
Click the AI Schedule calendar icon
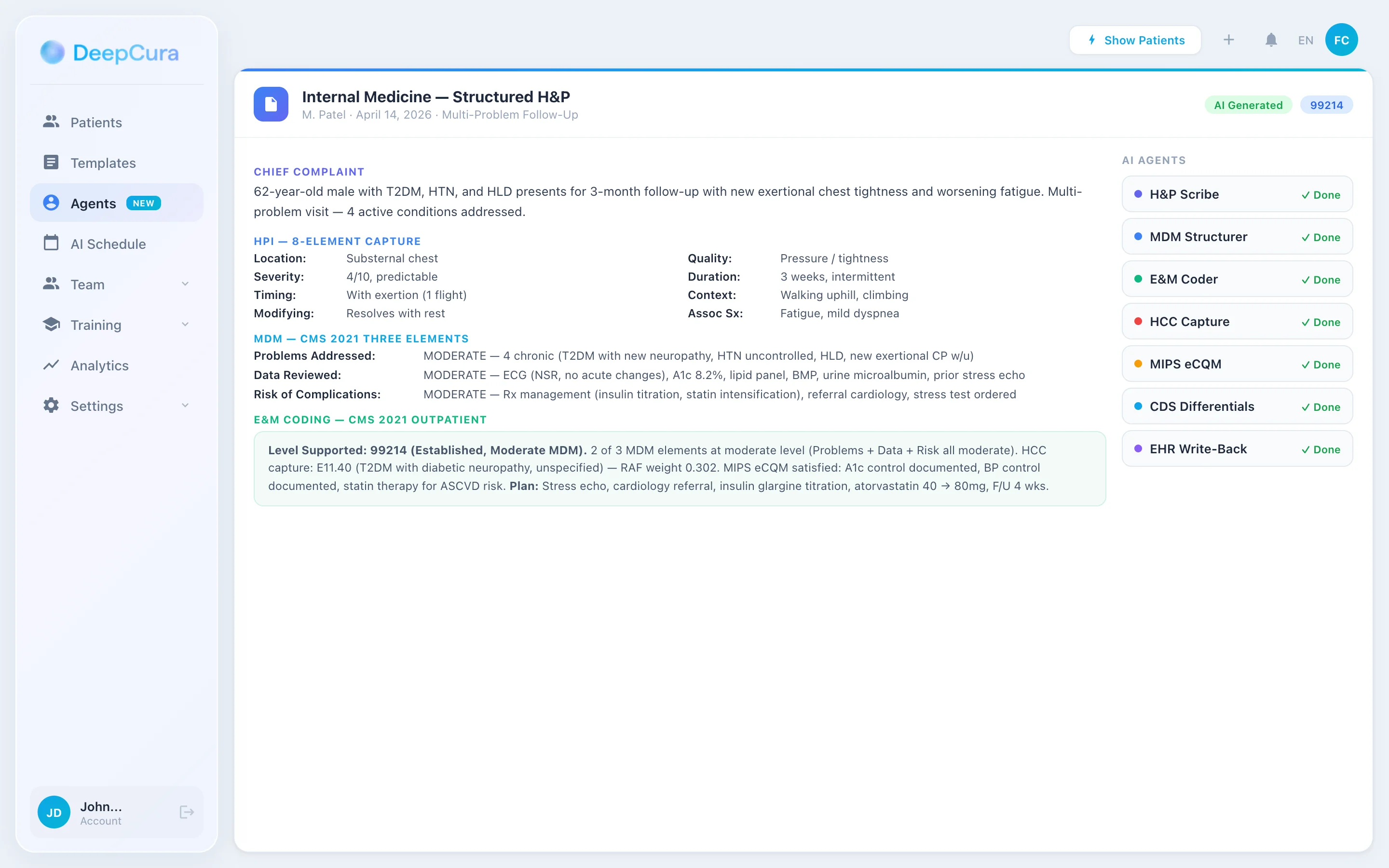51,244
